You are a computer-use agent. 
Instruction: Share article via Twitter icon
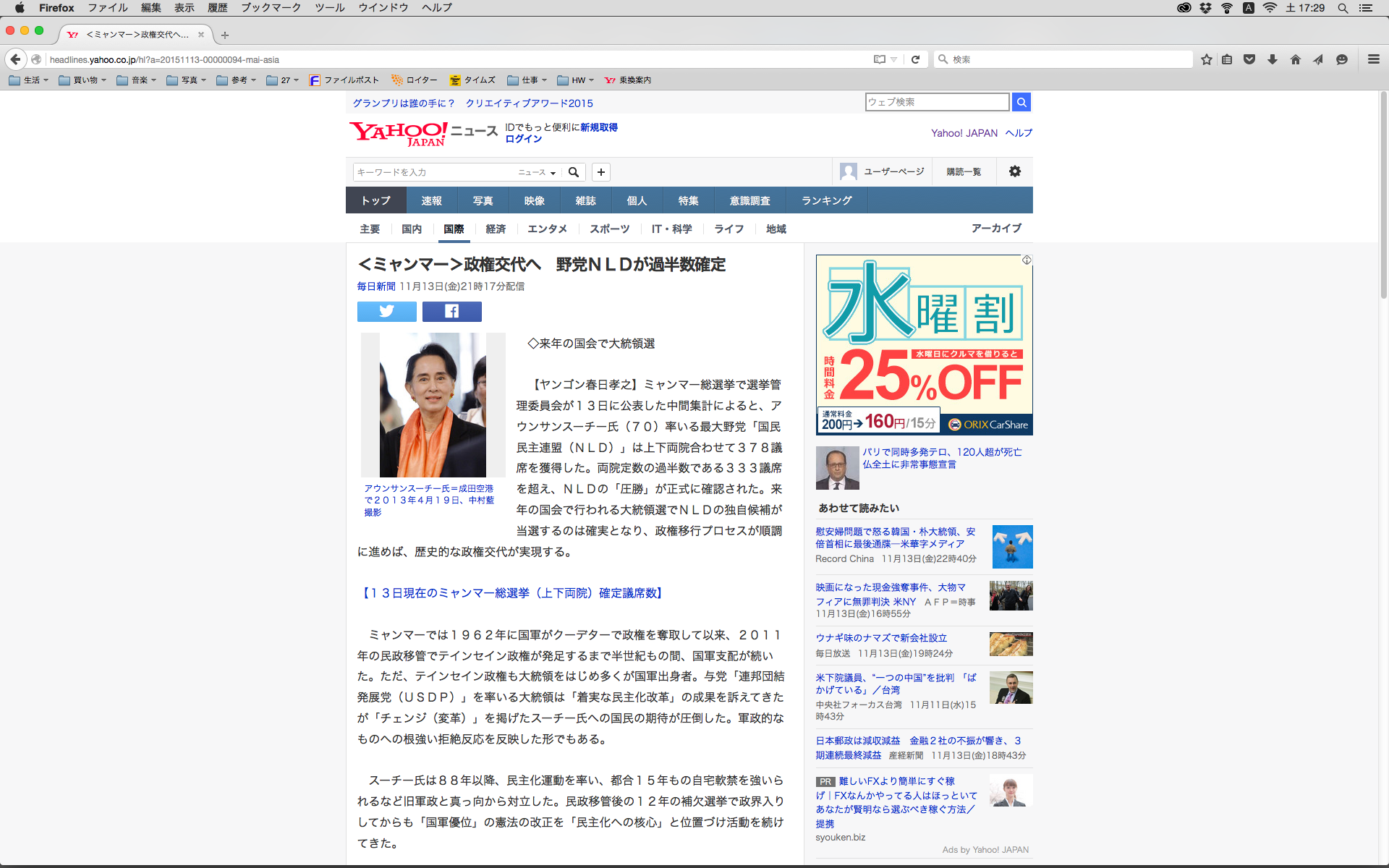pyautogui.click(x=386, y=312)
